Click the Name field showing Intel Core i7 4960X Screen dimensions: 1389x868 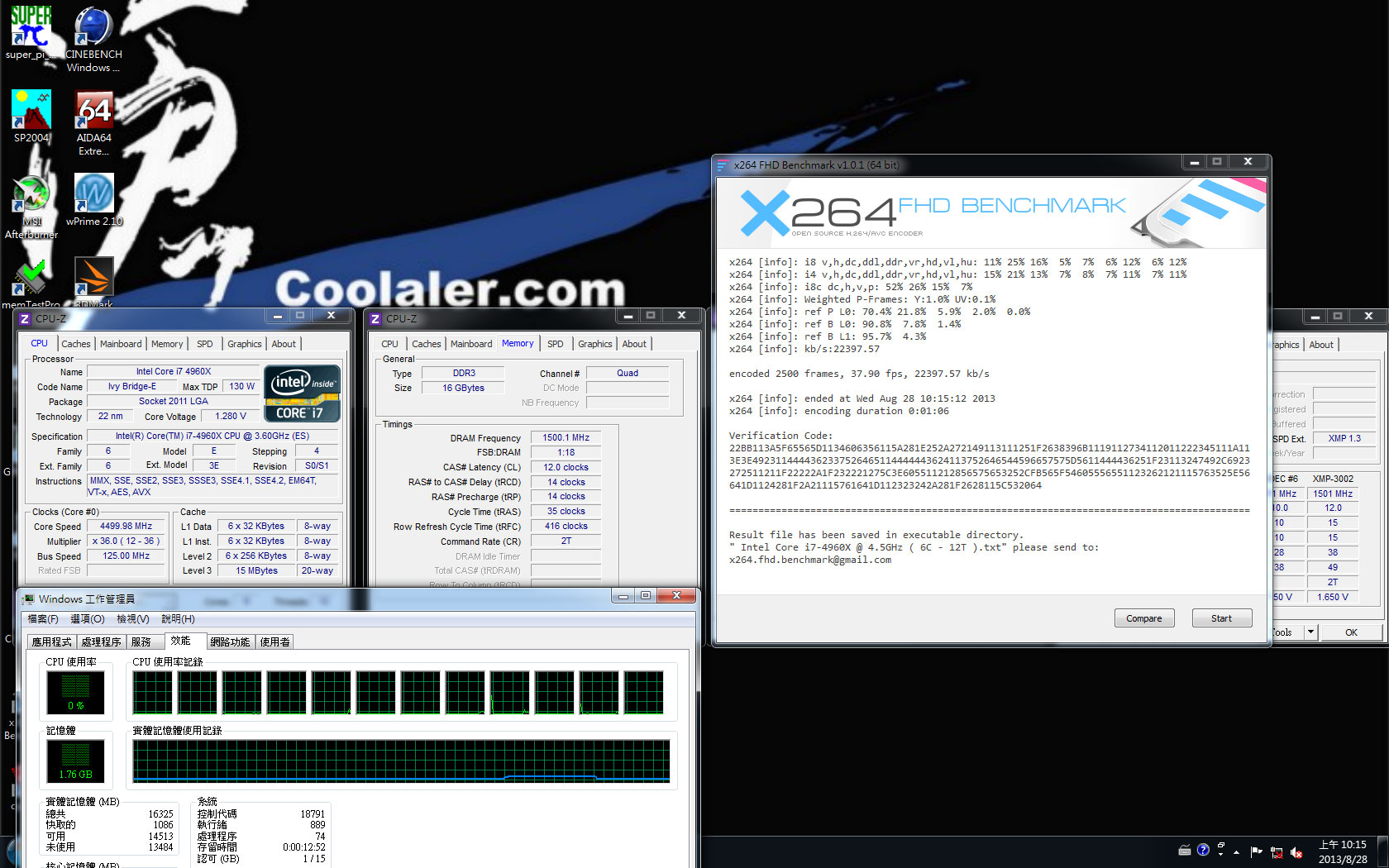point(174,372)
